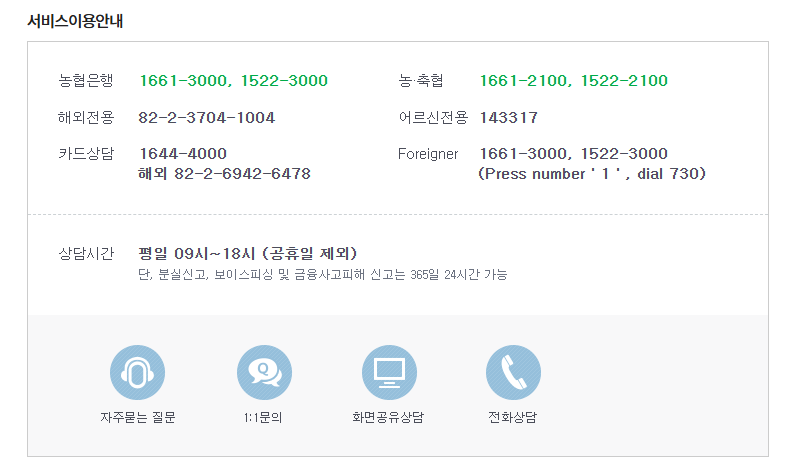Select the 1:1문의 text link
This screenshot has height=469, width=797.
(263, 417)
